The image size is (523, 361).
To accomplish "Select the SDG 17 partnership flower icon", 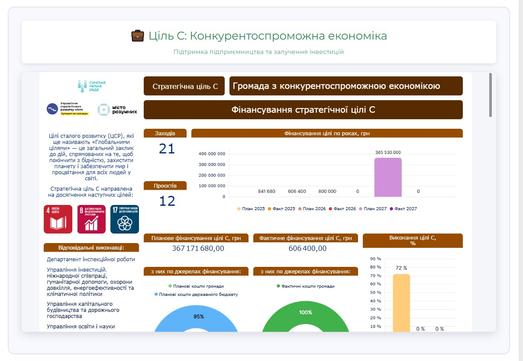I will coord(125,219).
